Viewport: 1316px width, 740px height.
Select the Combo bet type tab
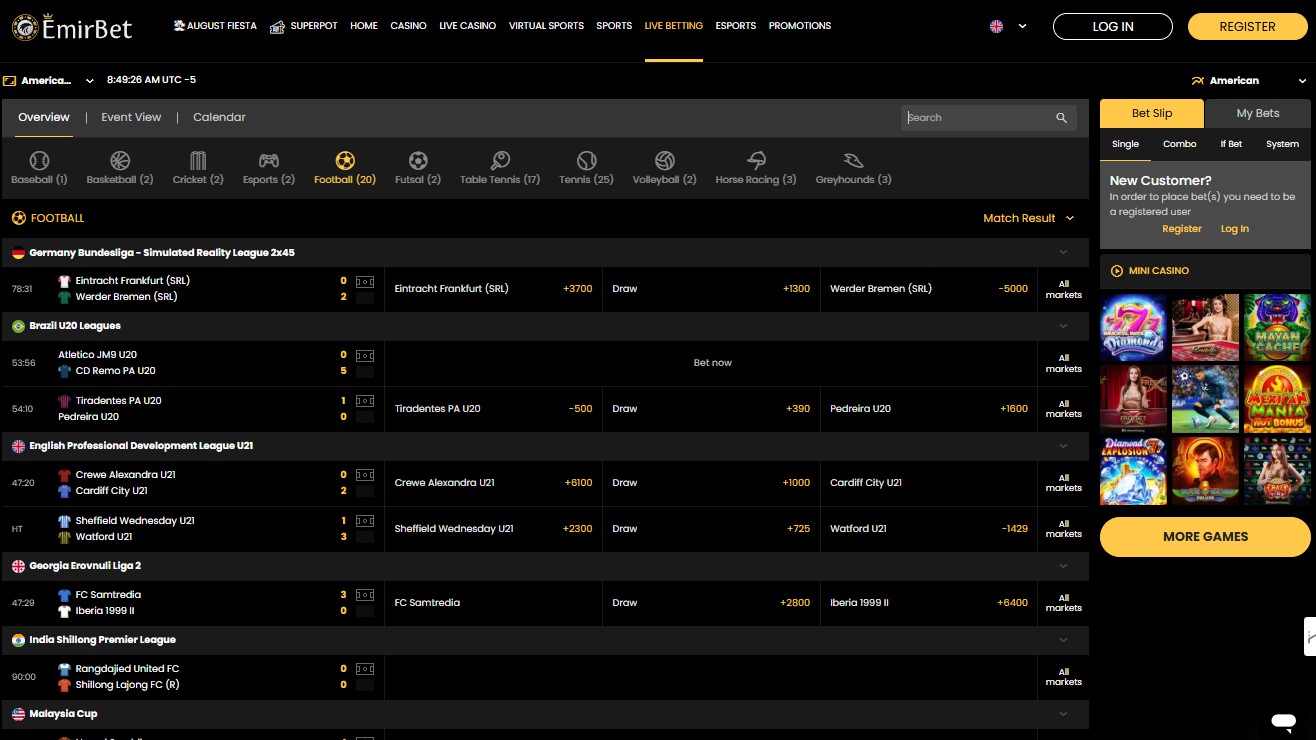point(1179,144)
